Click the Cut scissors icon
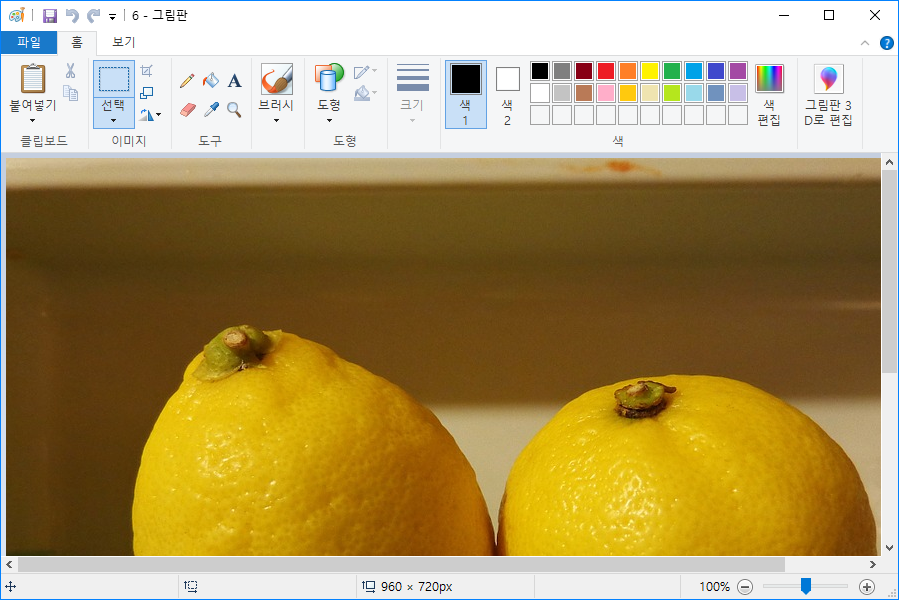The height and width of the screenshot is (600, 899). (x=71, y=71)
